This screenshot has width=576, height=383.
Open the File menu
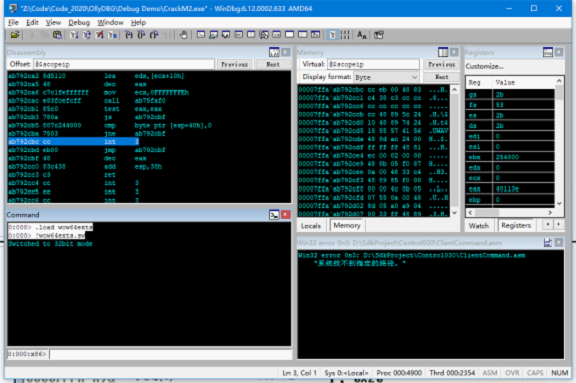(13, 22)
